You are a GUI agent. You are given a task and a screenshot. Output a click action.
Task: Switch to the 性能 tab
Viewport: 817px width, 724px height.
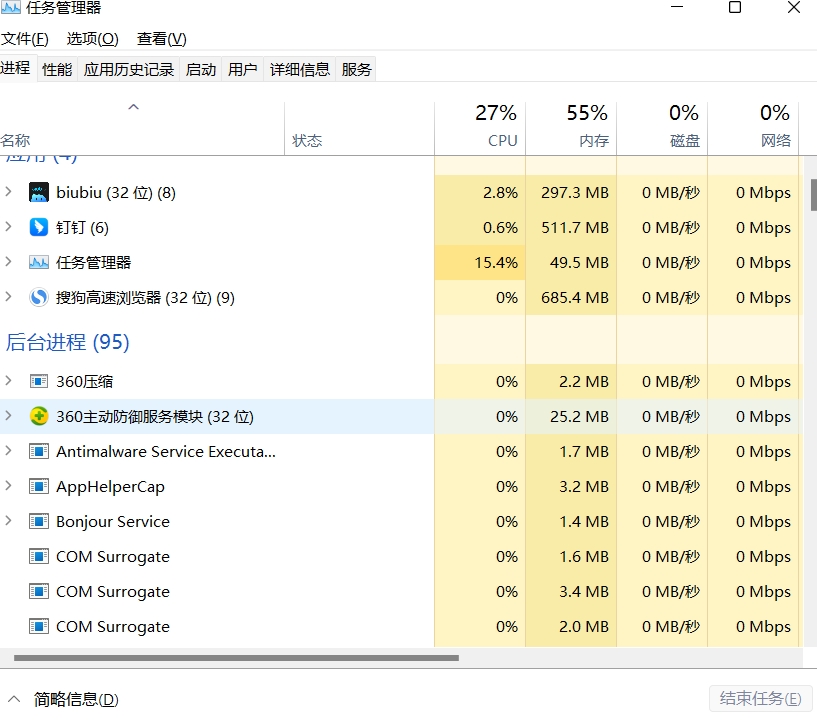tap(57, 69)
